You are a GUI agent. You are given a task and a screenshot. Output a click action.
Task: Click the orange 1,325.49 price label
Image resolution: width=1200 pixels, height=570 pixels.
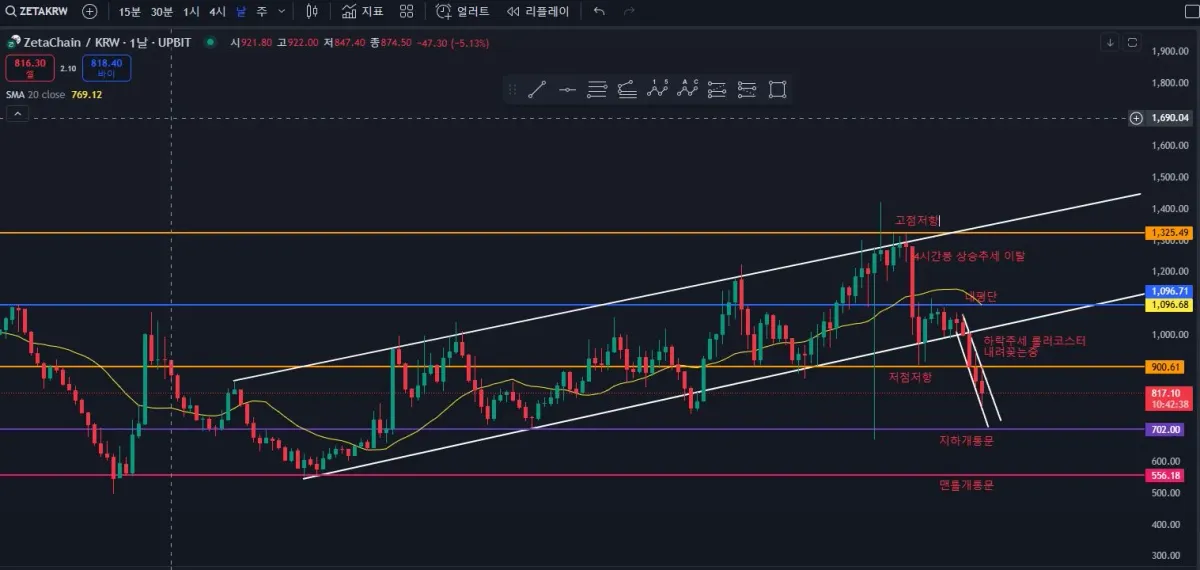(1169, 233)
